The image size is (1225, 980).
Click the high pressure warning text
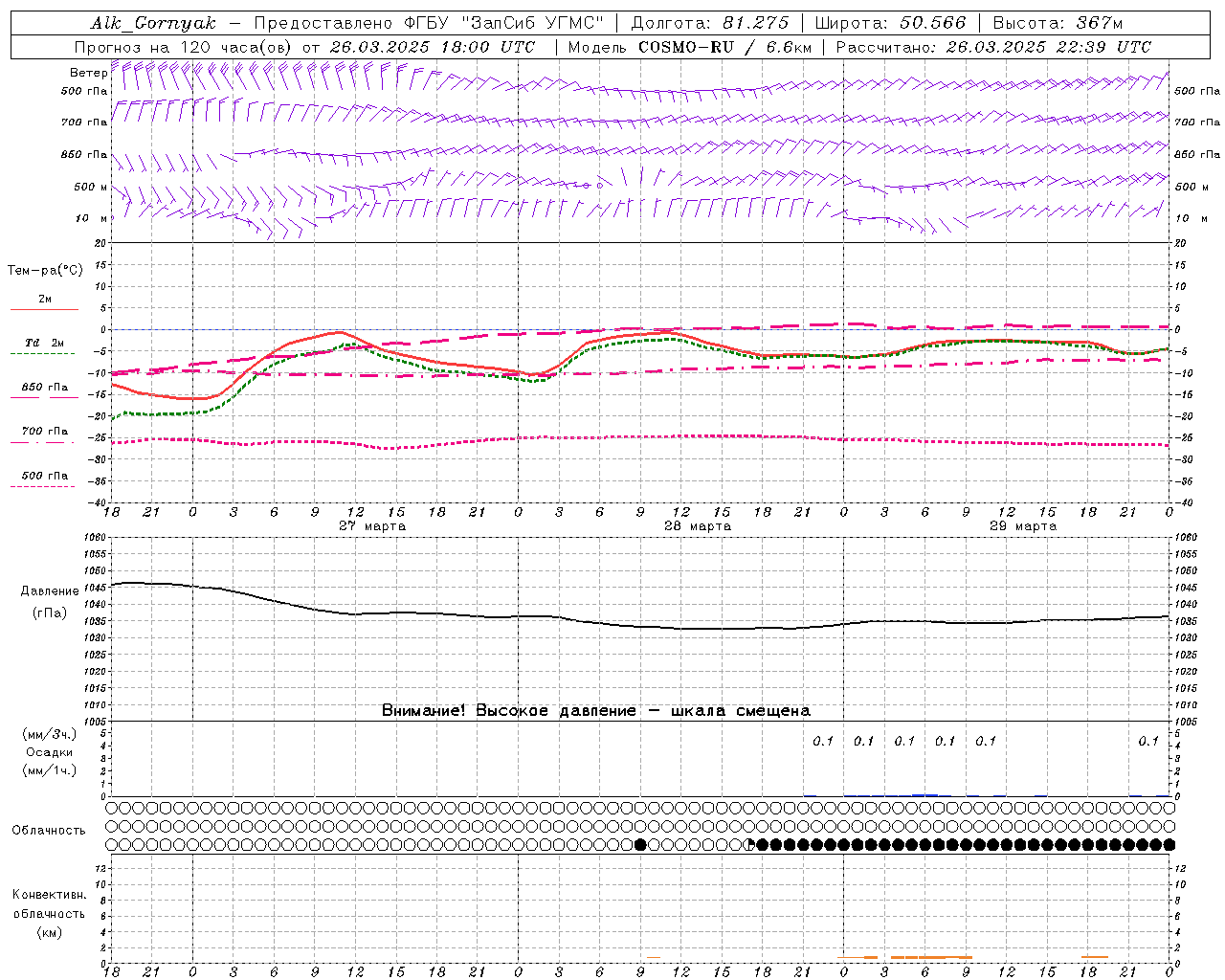click(596, 711)
